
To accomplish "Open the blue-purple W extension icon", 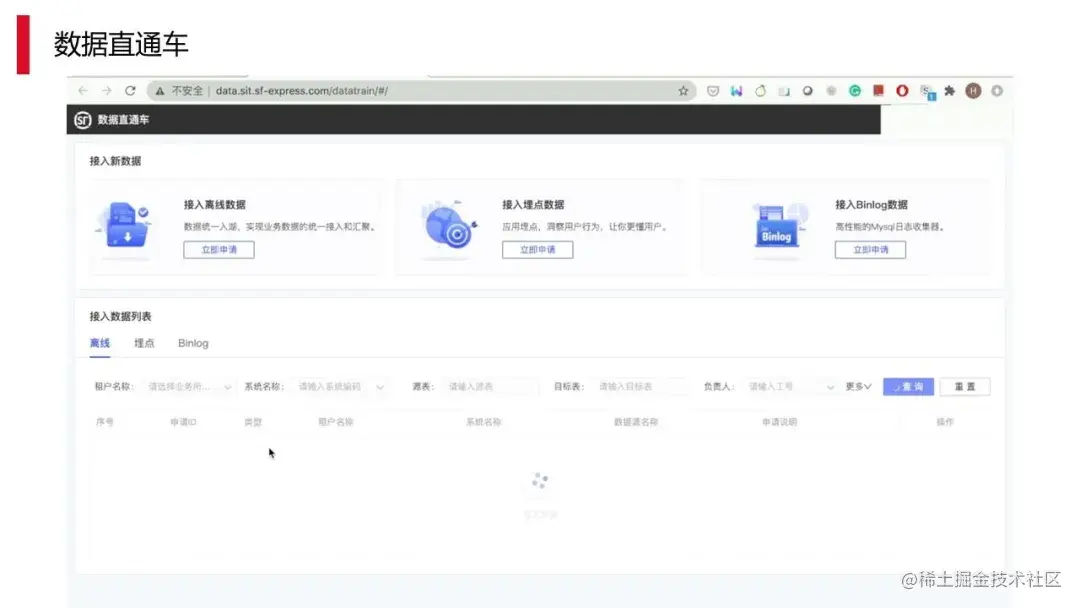I will (736, 91).
